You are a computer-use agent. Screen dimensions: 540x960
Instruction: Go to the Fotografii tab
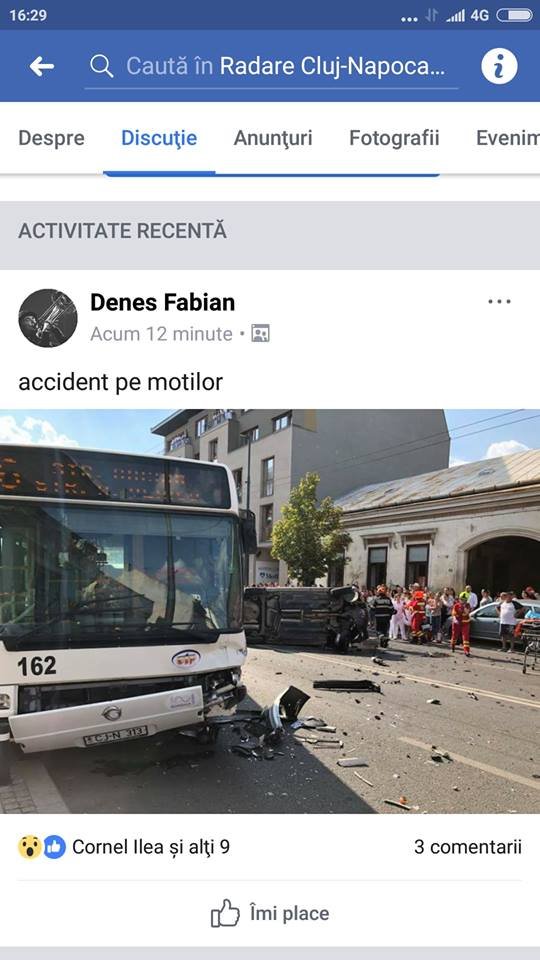point(394,138)
